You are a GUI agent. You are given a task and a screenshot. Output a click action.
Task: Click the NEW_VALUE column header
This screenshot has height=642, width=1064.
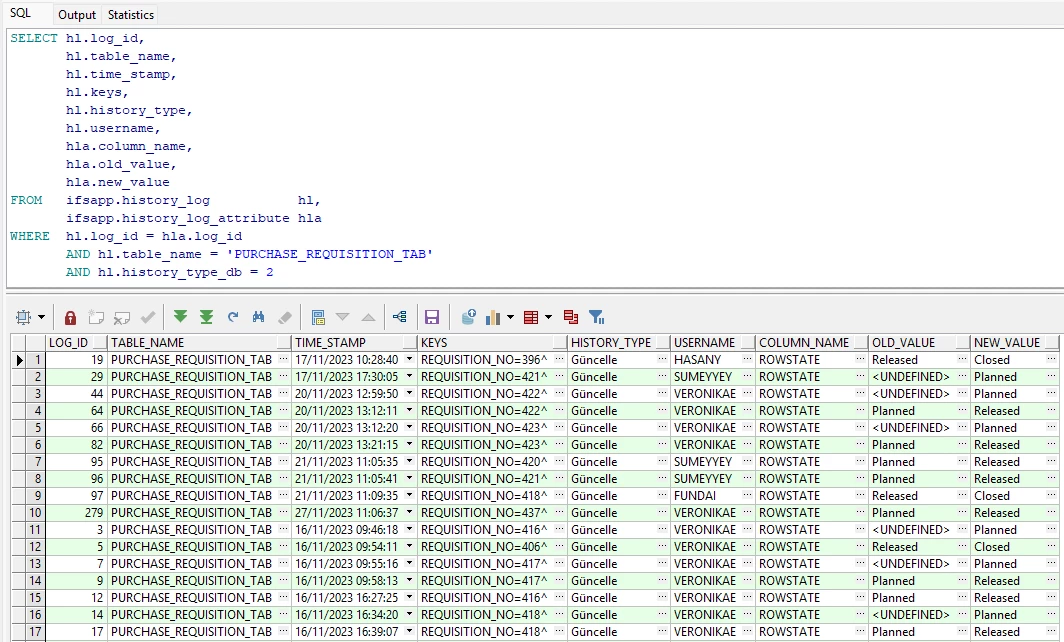pos(1014,343)
